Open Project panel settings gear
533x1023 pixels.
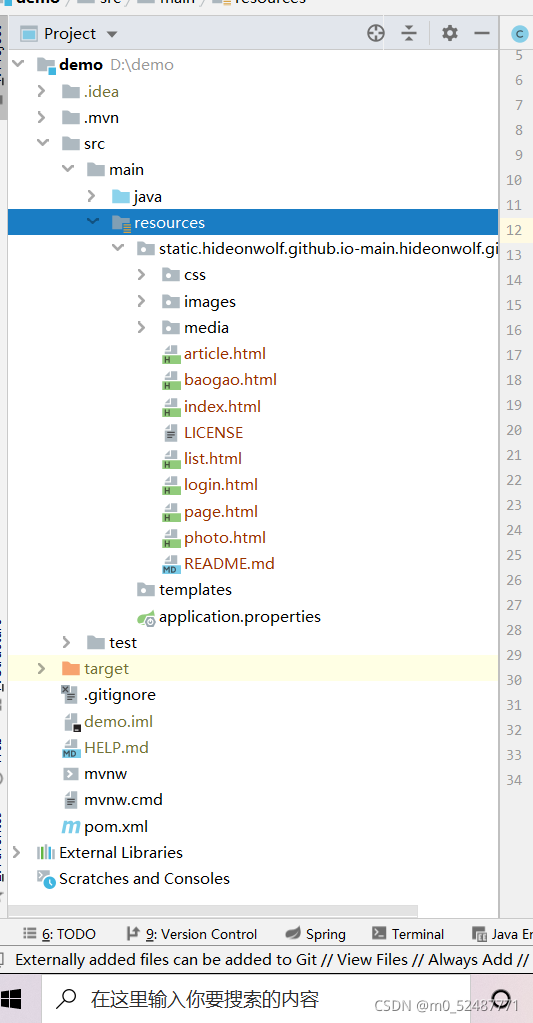pyautogui.click(x=449, y=33)
